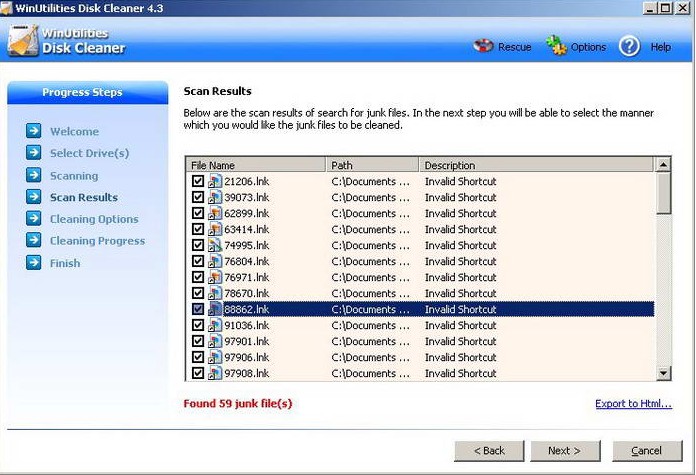This screenshot has width=696, height=475.
Task: Go to the Cleaning Progress step label
Action: coord(98,241)
